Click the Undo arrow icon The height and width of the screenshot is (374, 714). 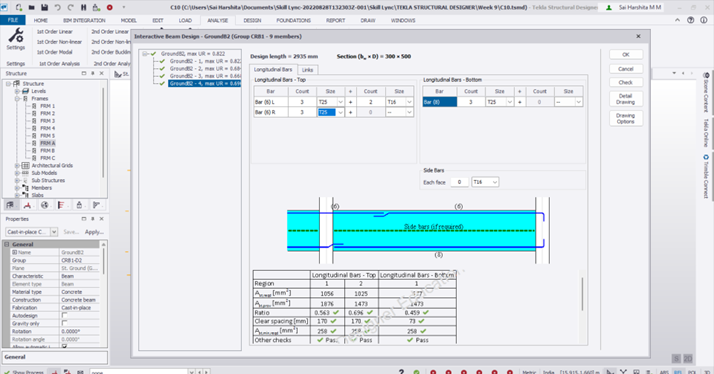pos(57,7)
